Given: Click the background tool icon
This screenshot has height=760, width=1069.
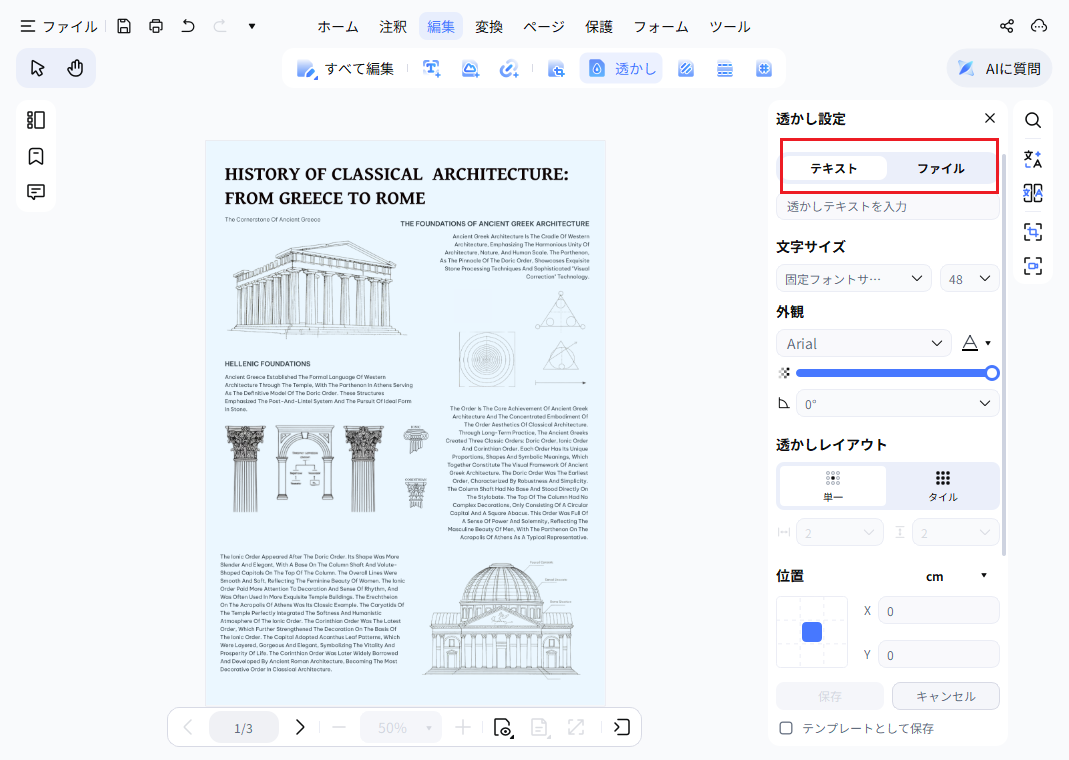Looking at the screenshot, I should point(686,69).
